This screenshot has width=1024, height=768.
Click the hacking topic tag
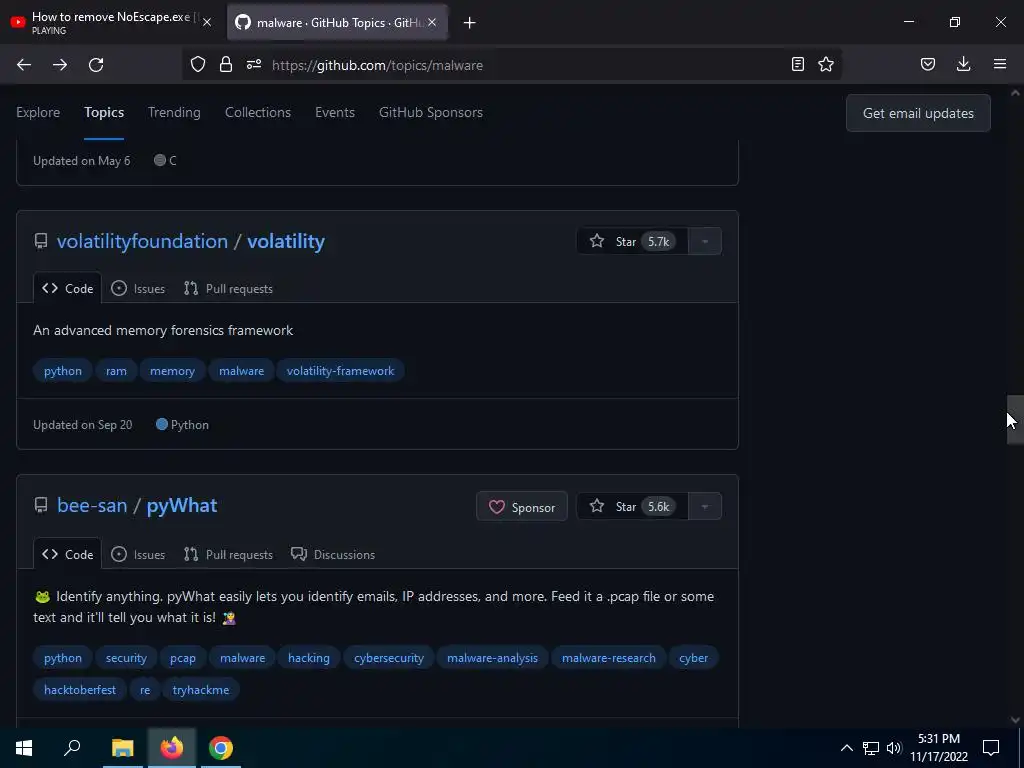(x=309, y=658)
